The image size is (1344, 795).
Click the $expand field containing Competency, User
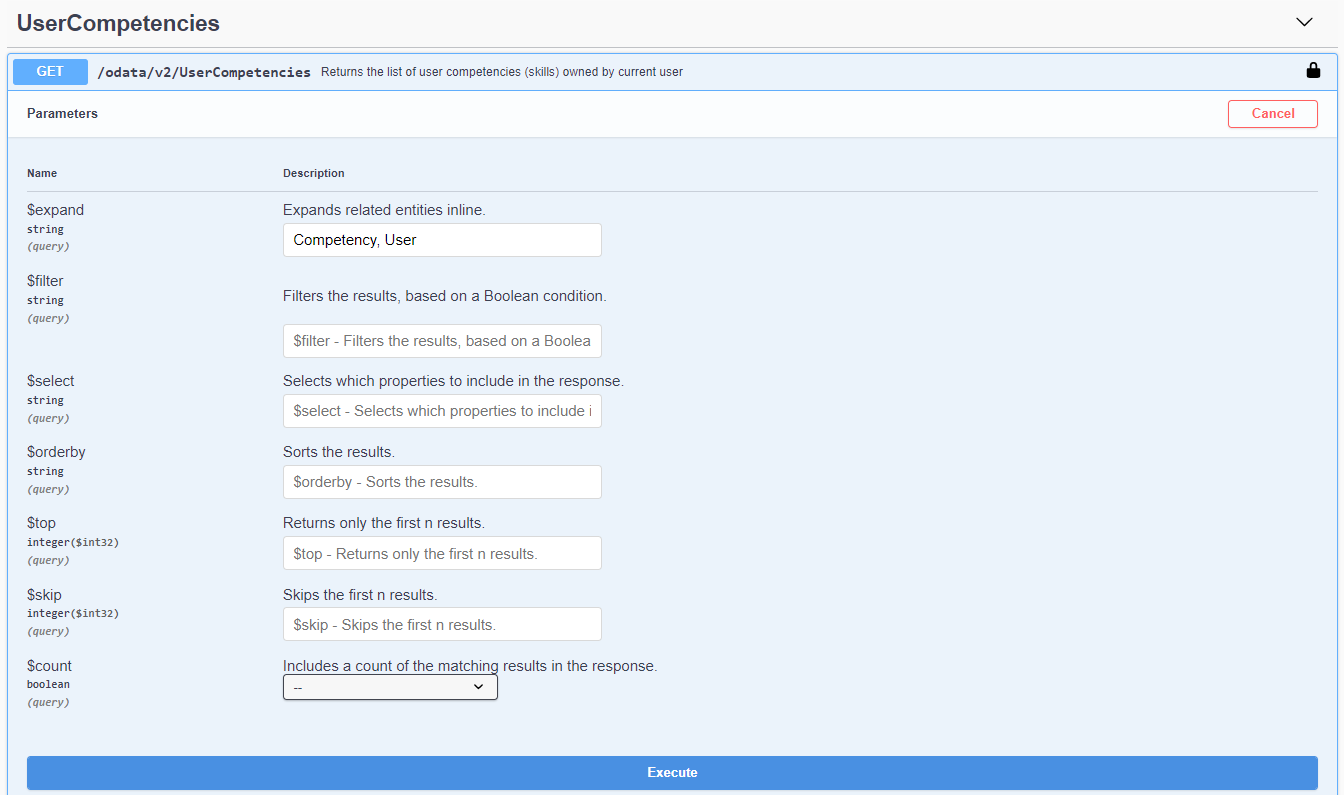coord(442,240)
